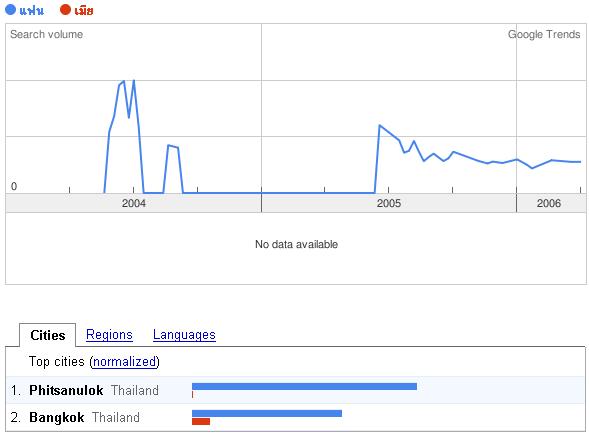Click Phitsanulok in top cities list

(x=66, y=390)
